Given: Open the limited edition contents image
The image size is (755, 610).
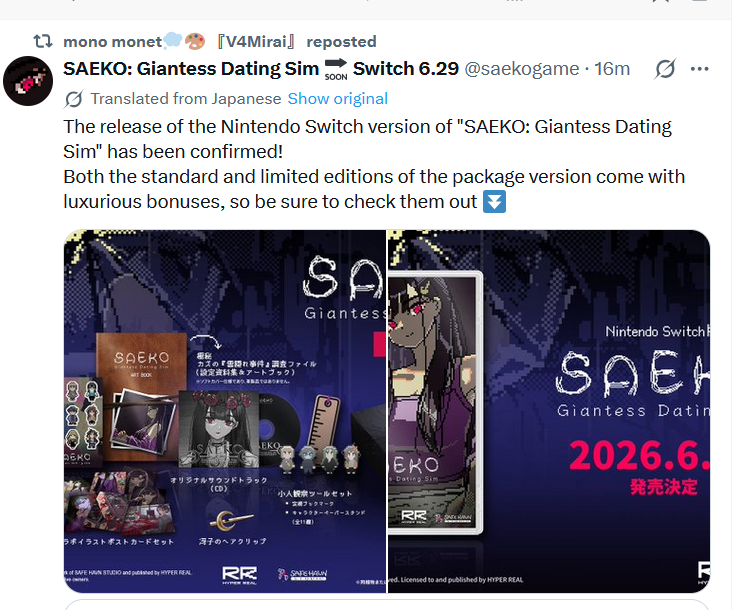Looking at the screenshot, I should [225, 411].
